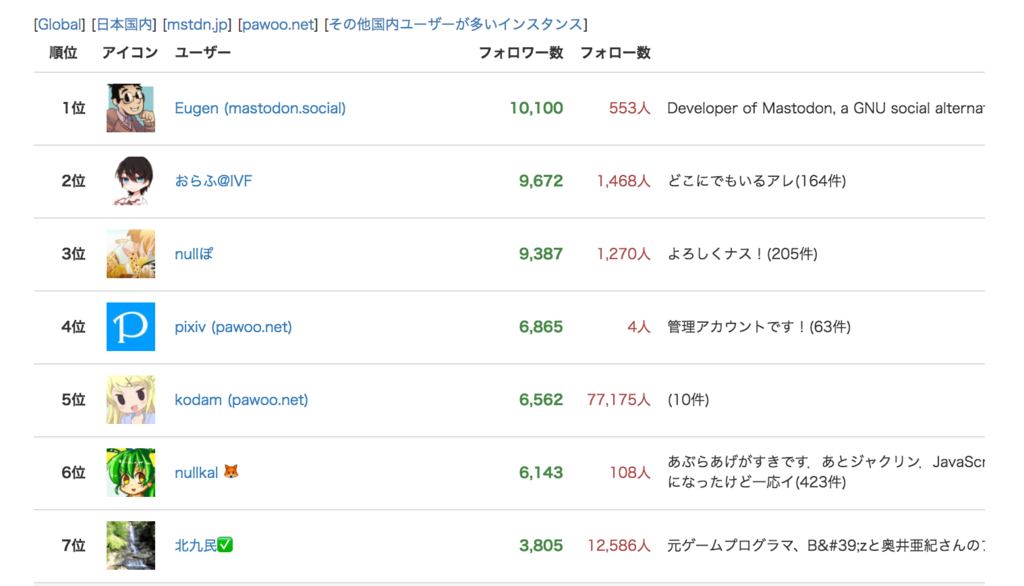
Task: Open the pawoo.net ranking tab
Action: (x=278, y=24)
